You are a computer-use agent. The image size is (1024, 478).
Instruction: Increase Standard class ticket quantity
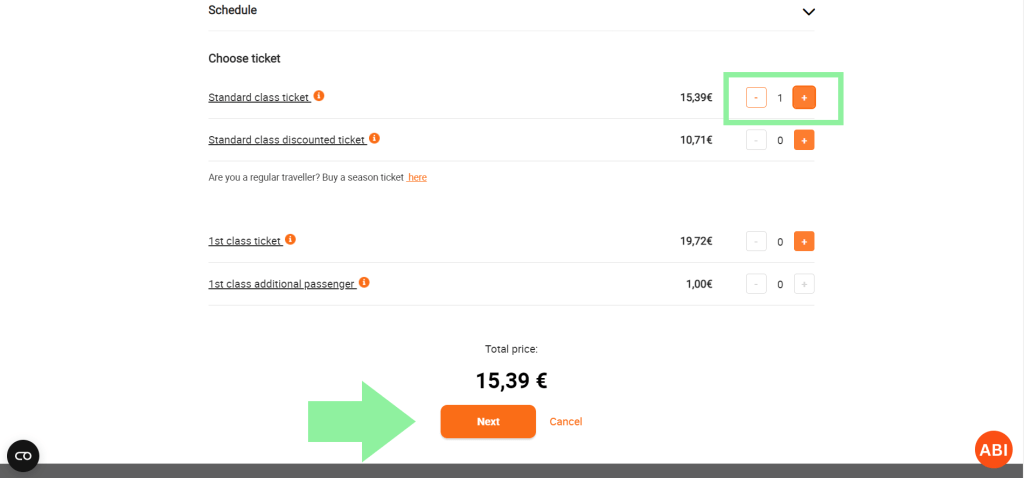[x=804, y=98]
